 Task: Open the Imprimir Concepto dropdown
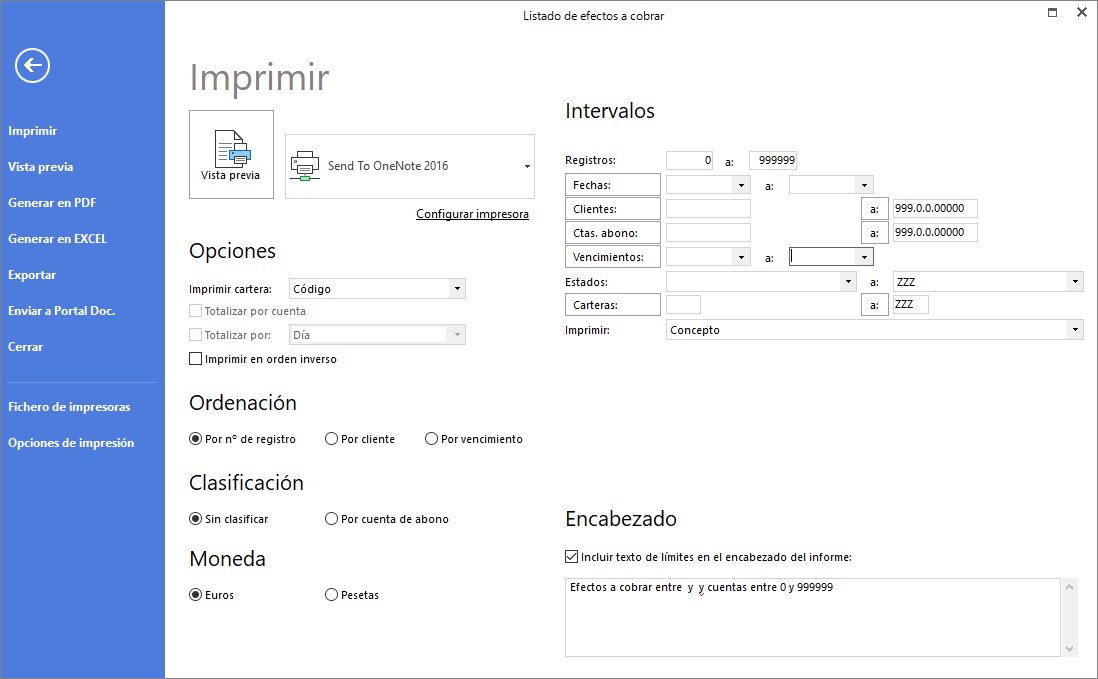pos(1075,330)
